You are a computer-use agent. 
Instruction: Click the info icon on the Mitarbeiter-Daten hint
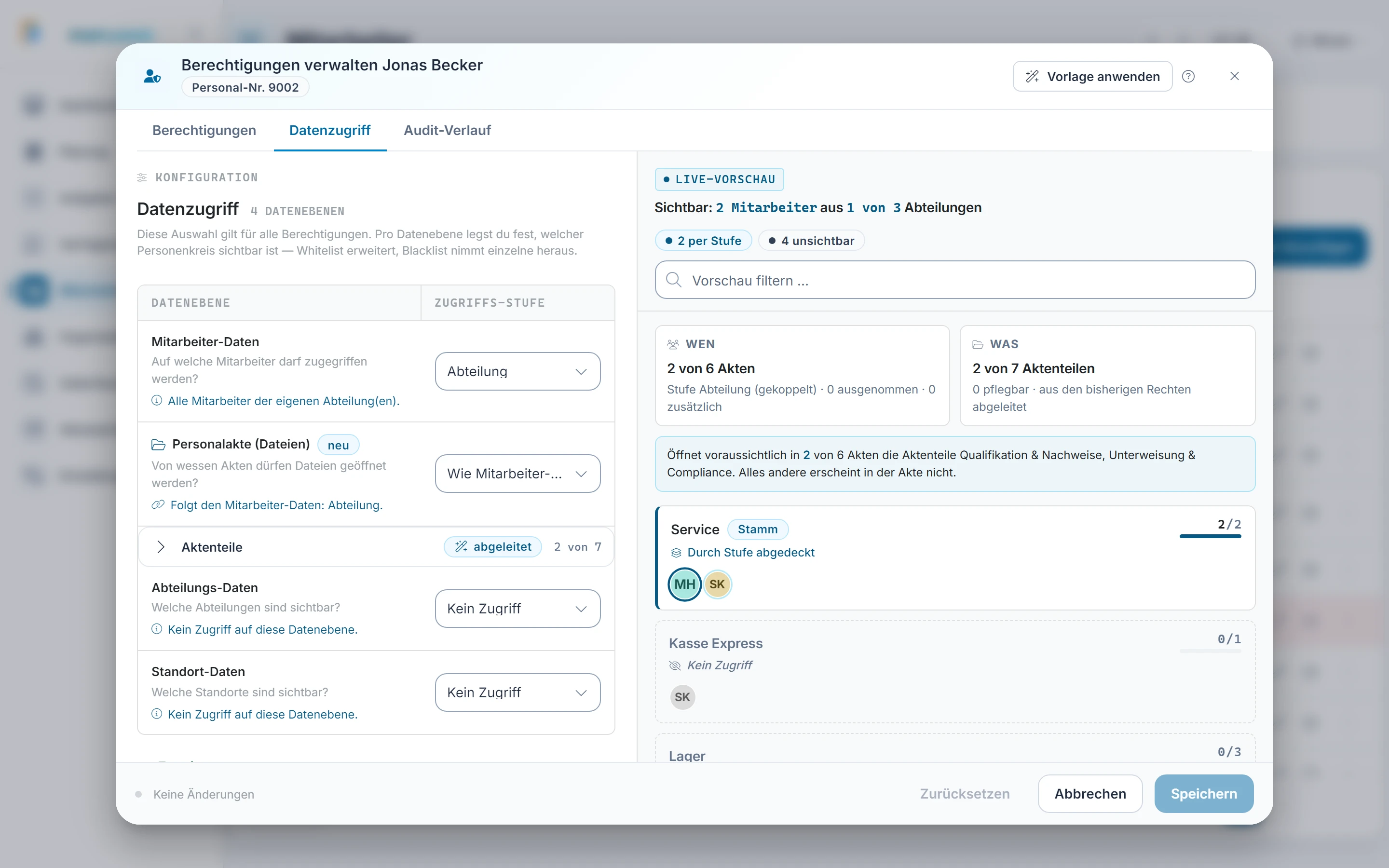[157, 401]
